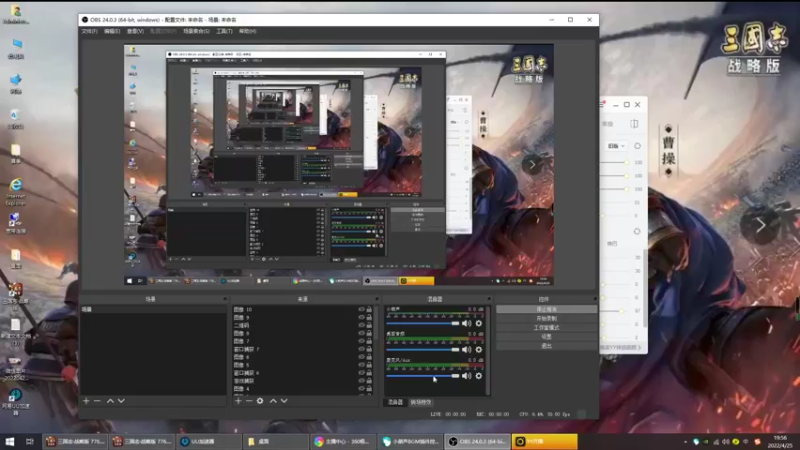Open the 文件(F) menu
Screen dimensions: 800x450
(x=89, y=32)
